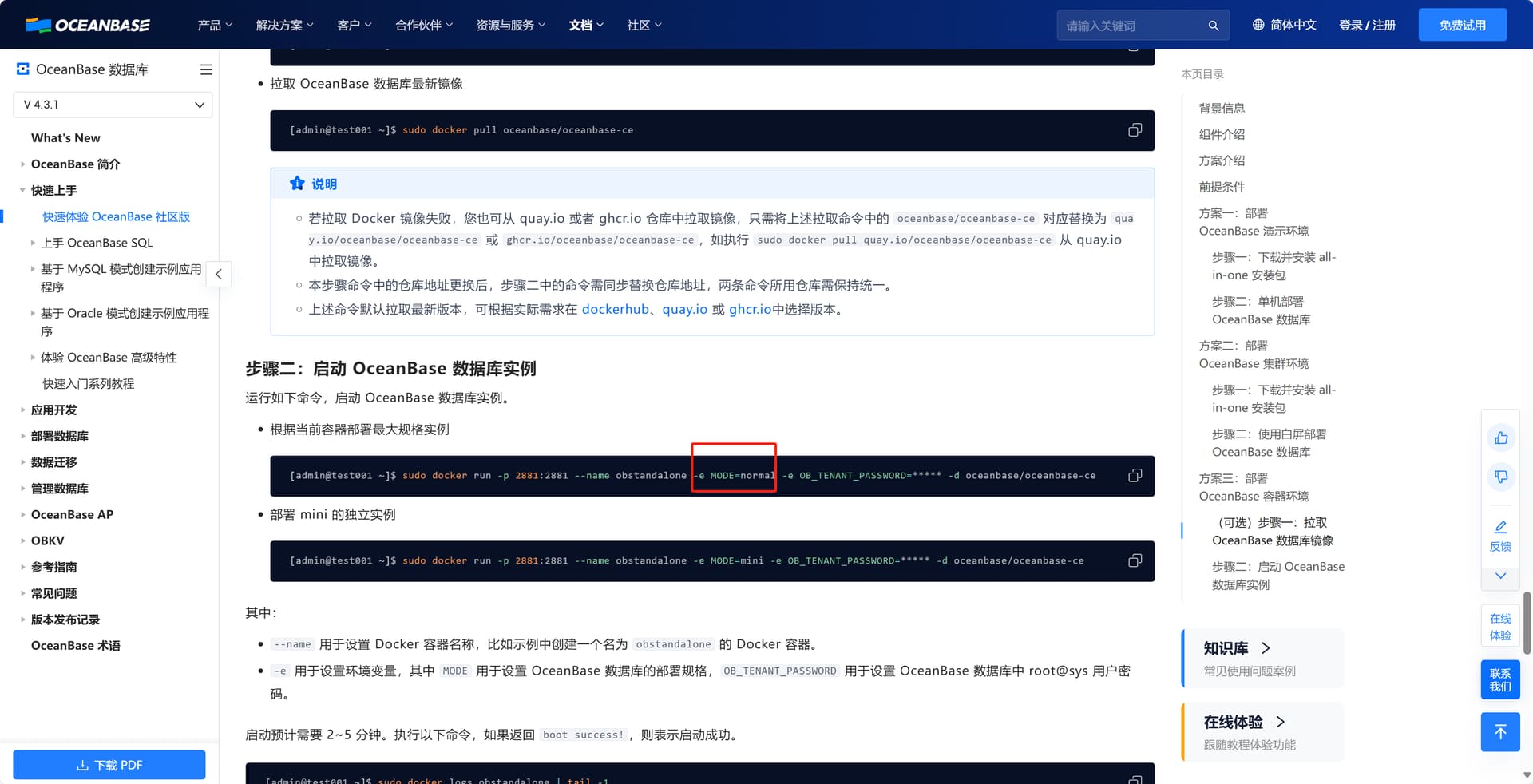Screen dimensions: 1533x784
Task: Open the 知识库 card
Action: pyautogui.click(x=1262, y=659)
